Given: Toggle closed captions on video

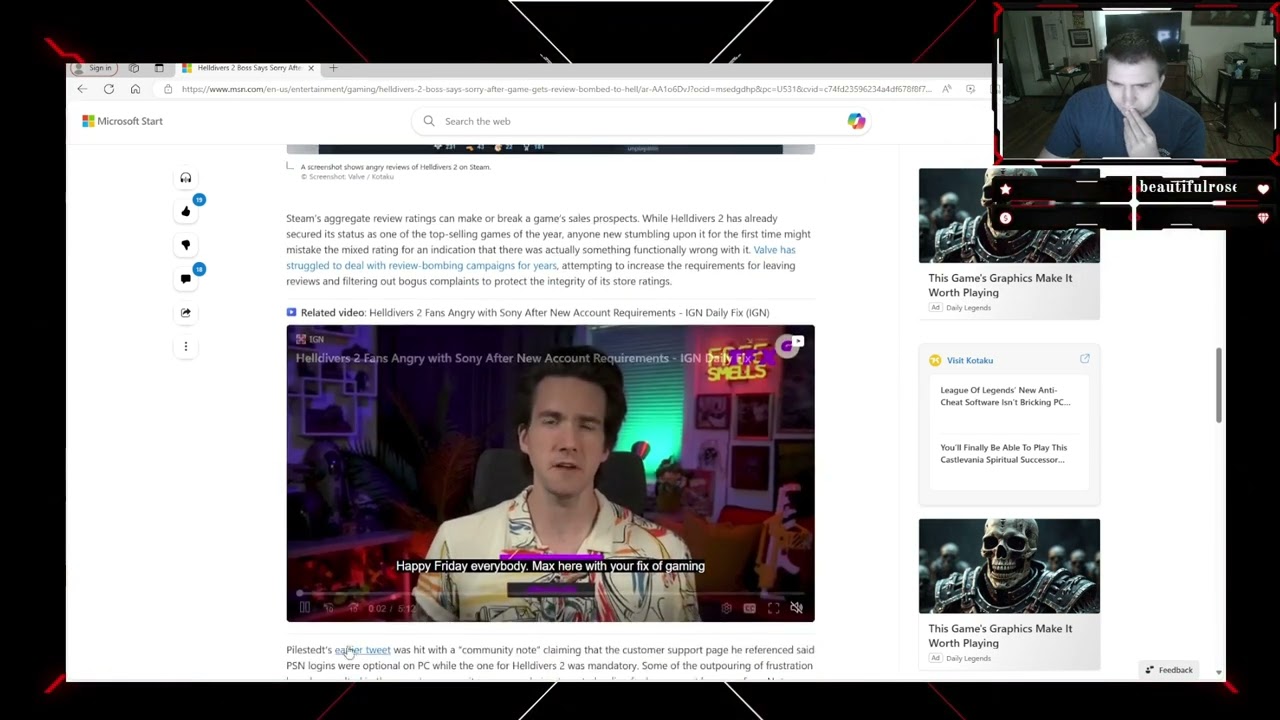Looking at the screenshot, I should 749,607.
